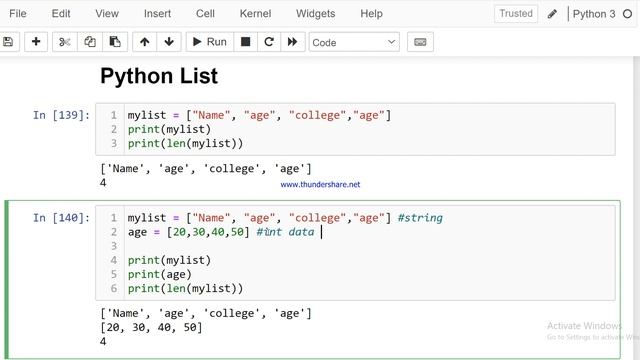Open the Insert menu
The image size is (640, 360).
coord(157,13)
